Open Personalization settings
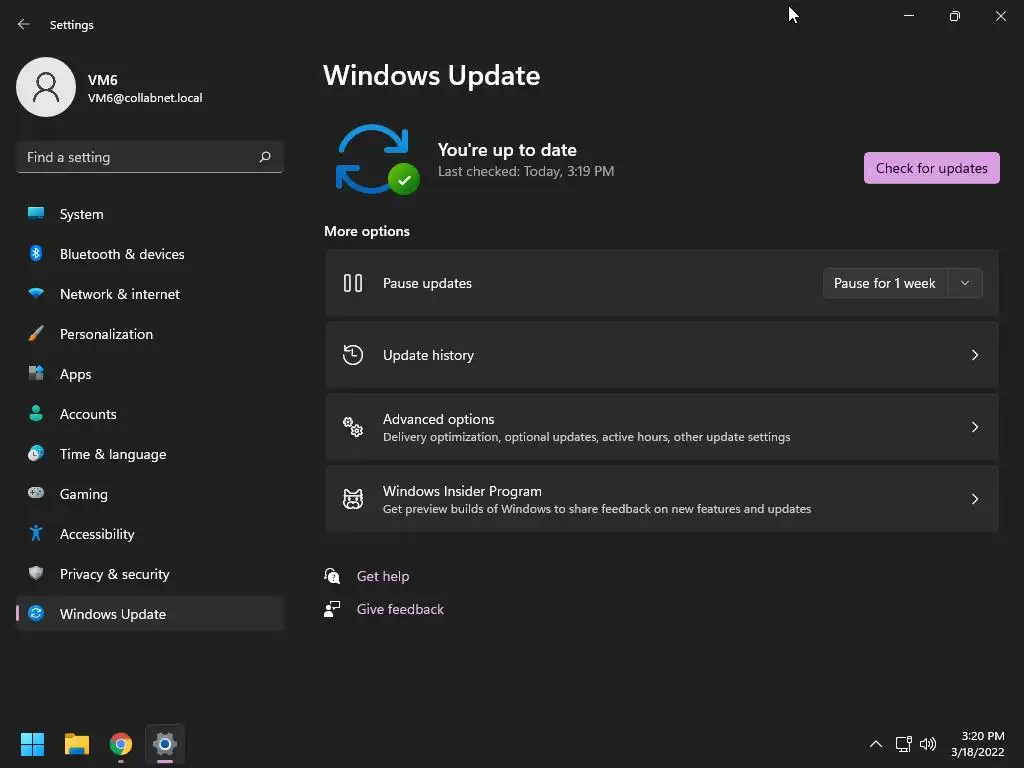 [150, 334]
